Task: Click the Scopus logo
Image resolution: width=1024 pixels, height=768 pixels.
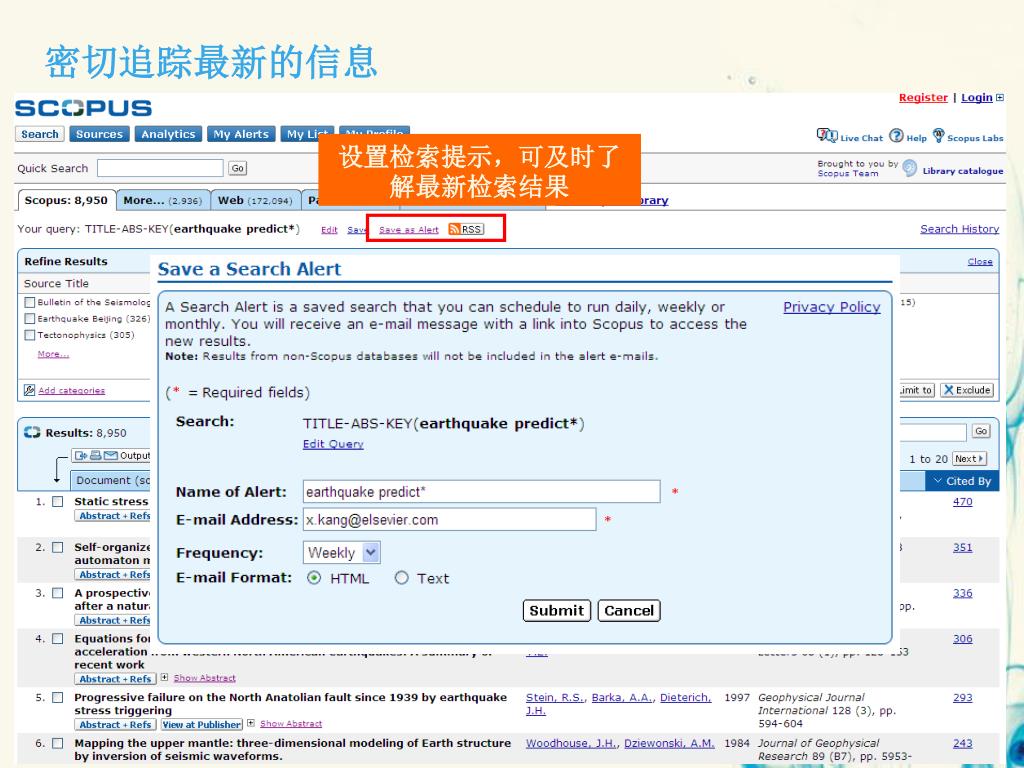Action: pyautogui.click(x=84, y=108)
